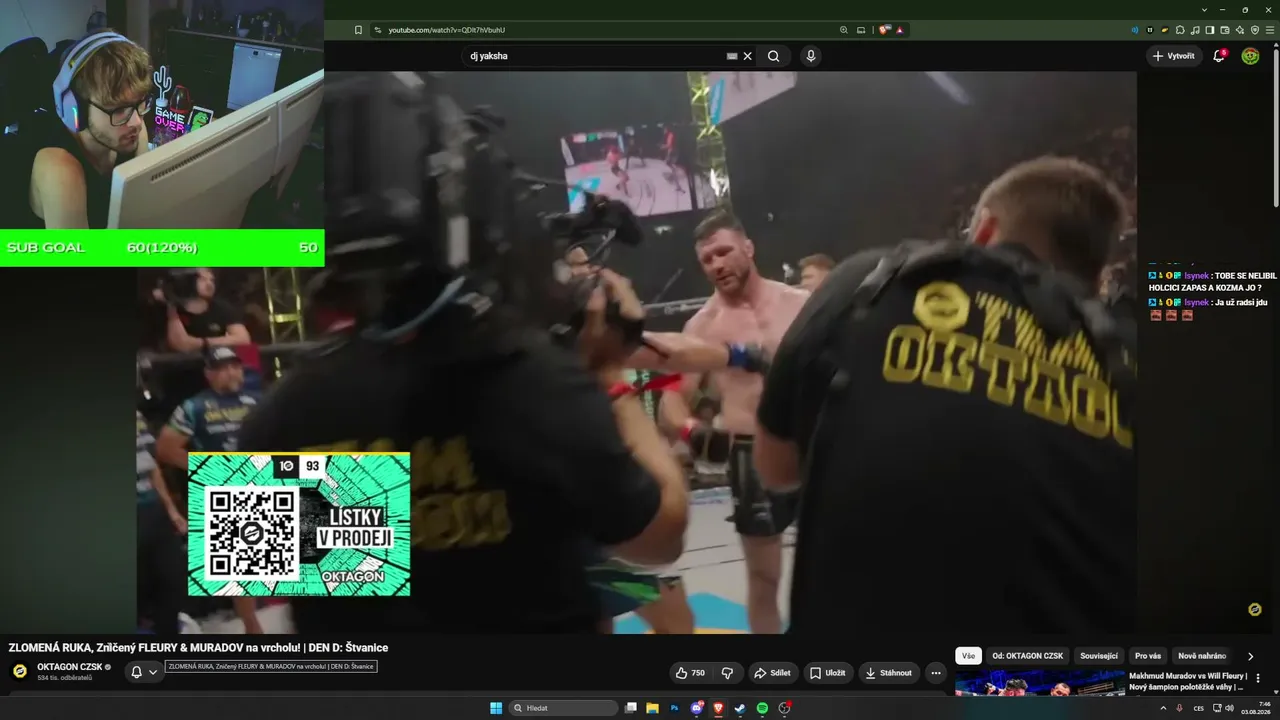This screenshot has width=1280, height=720.
Task: Click the Stáhnout download button
Action: [x=889, y=673]
